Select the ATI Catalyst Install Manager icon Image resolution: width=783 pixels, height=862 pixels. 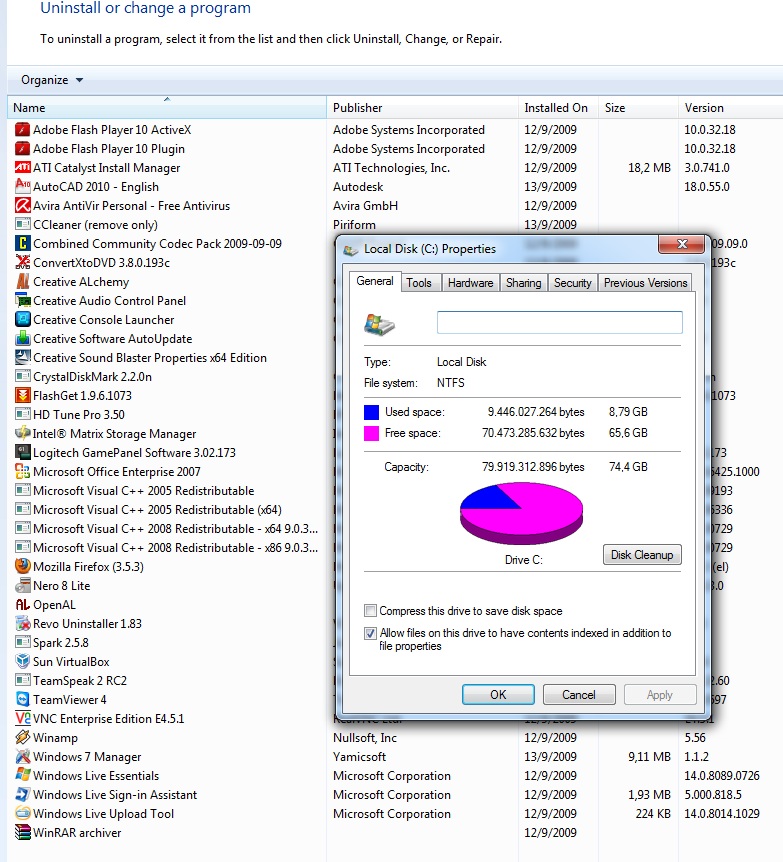(x=23, y=168)
